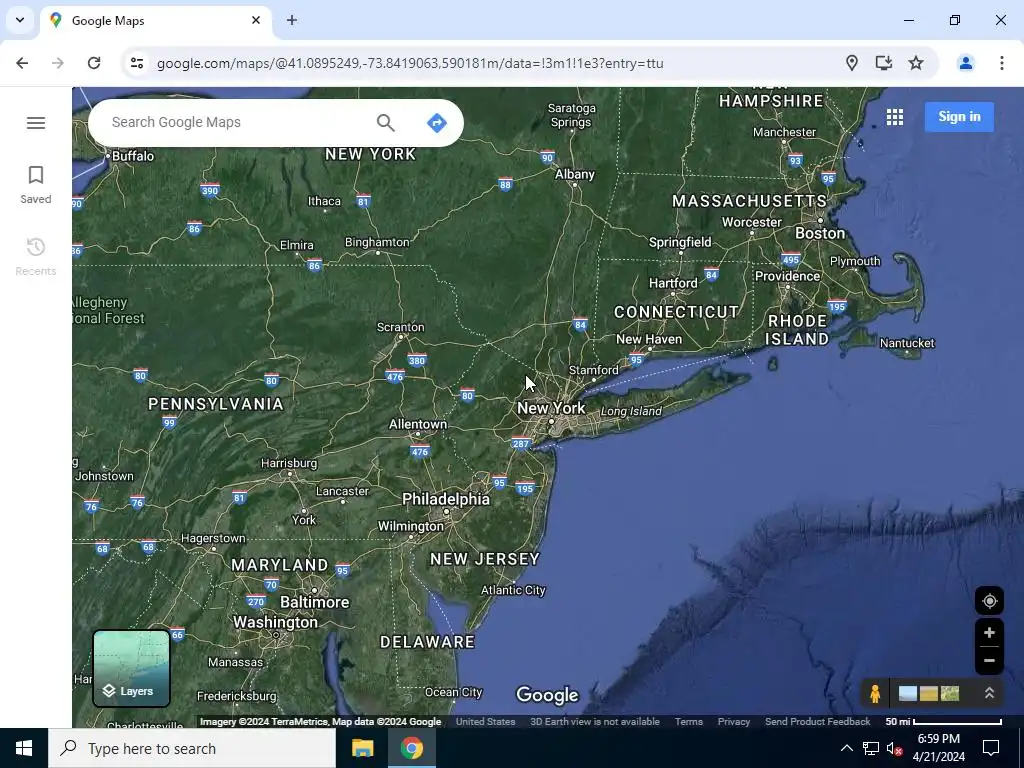The height and width of the screenshot is (768, 1024).
Task: Click the United States footer link
Action: click(485, 722)
